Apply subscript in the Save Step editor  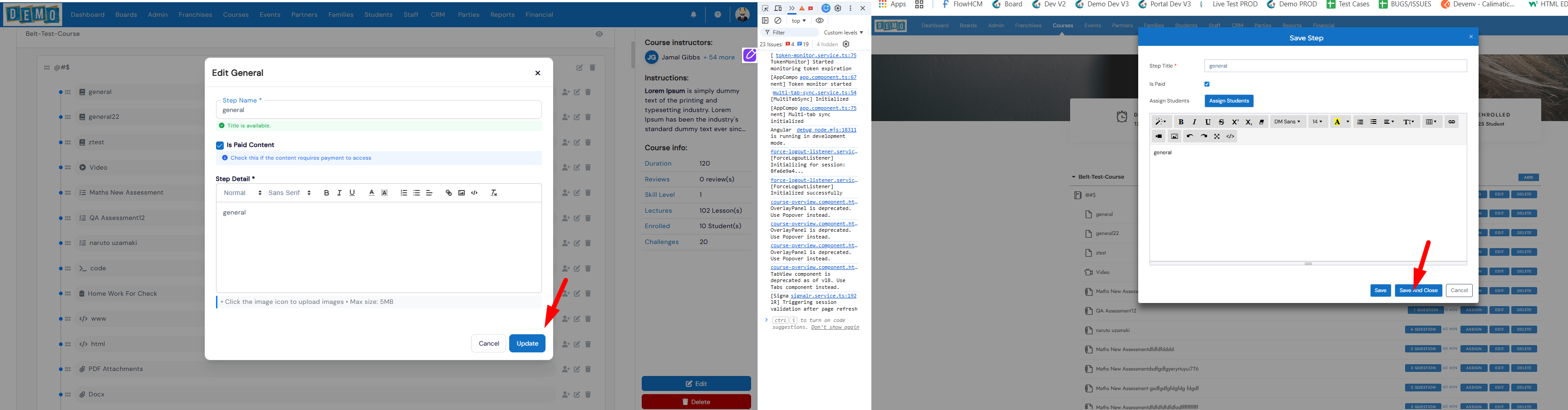click(1249, 122)
